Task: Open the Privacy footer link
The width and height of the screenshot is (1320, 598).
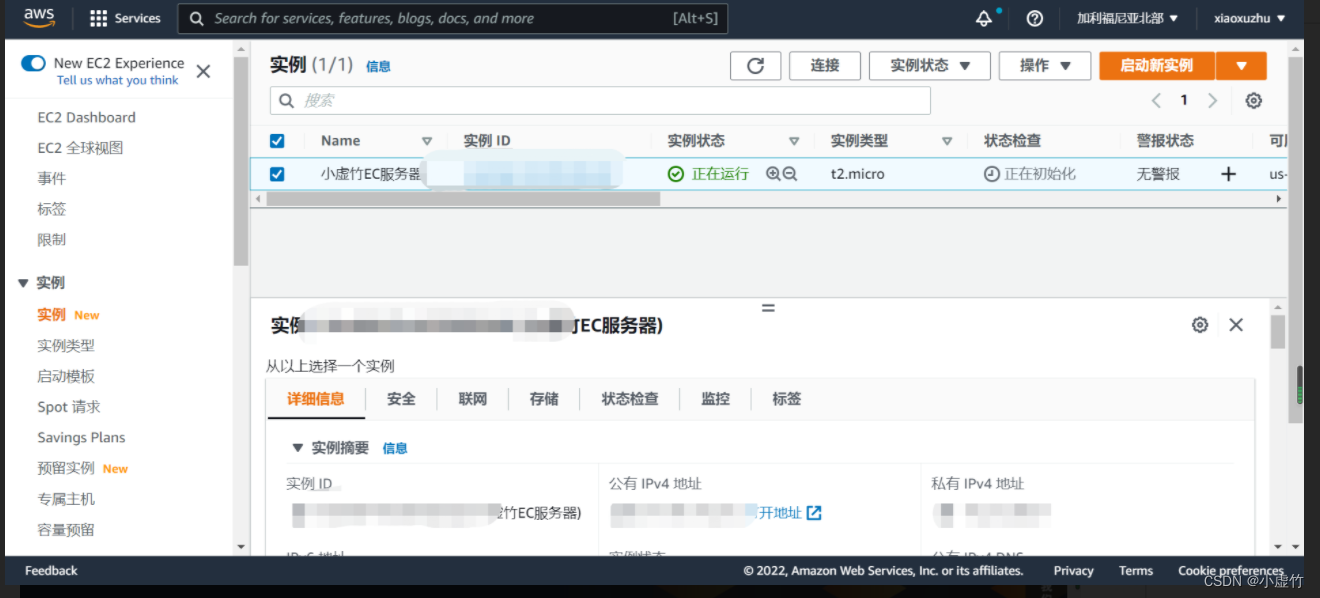Action: pyautogui.click(x=1073, y=571)
